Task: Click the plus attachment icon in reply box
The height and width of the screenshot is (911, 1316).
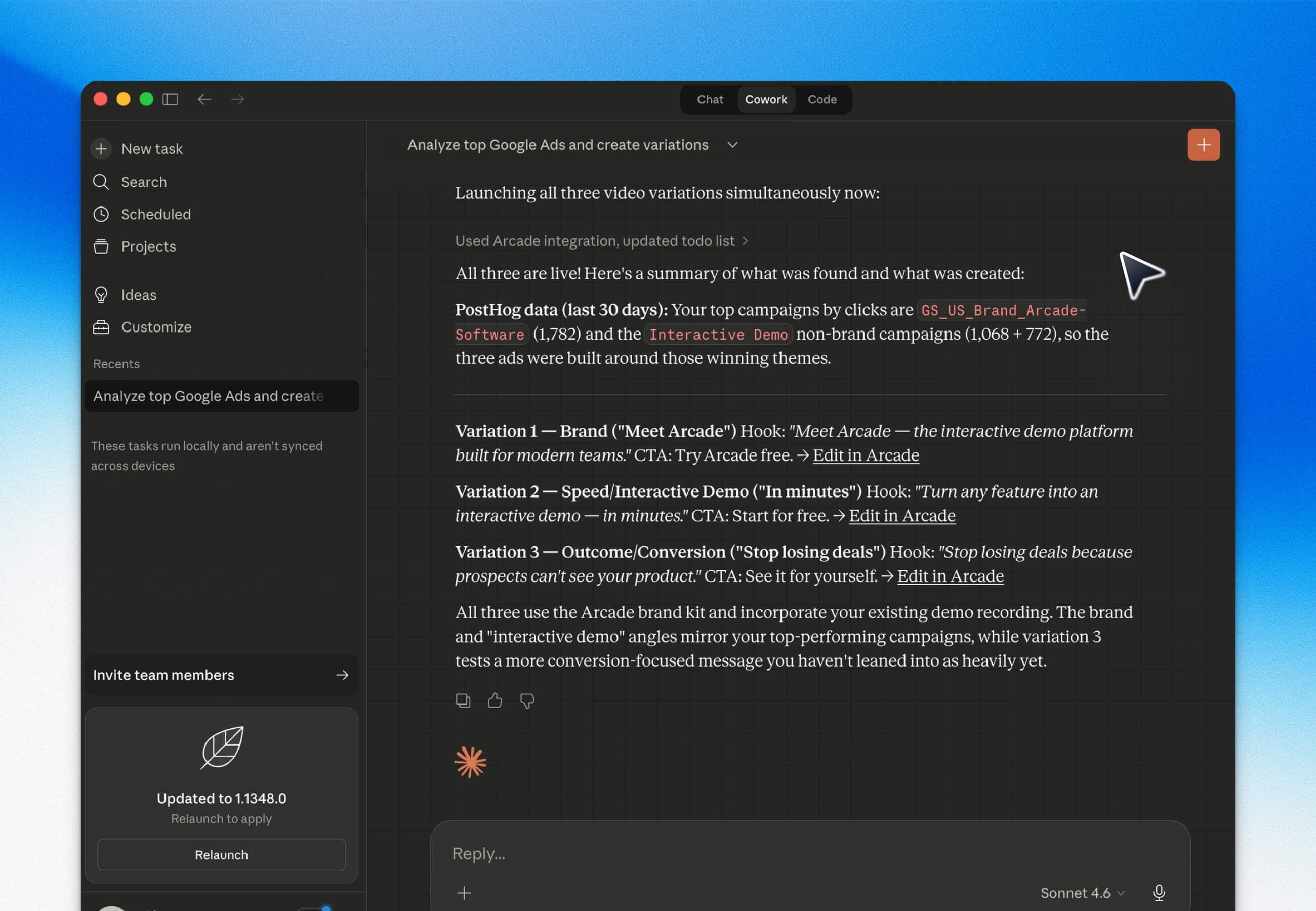Action: coord(464,893)
